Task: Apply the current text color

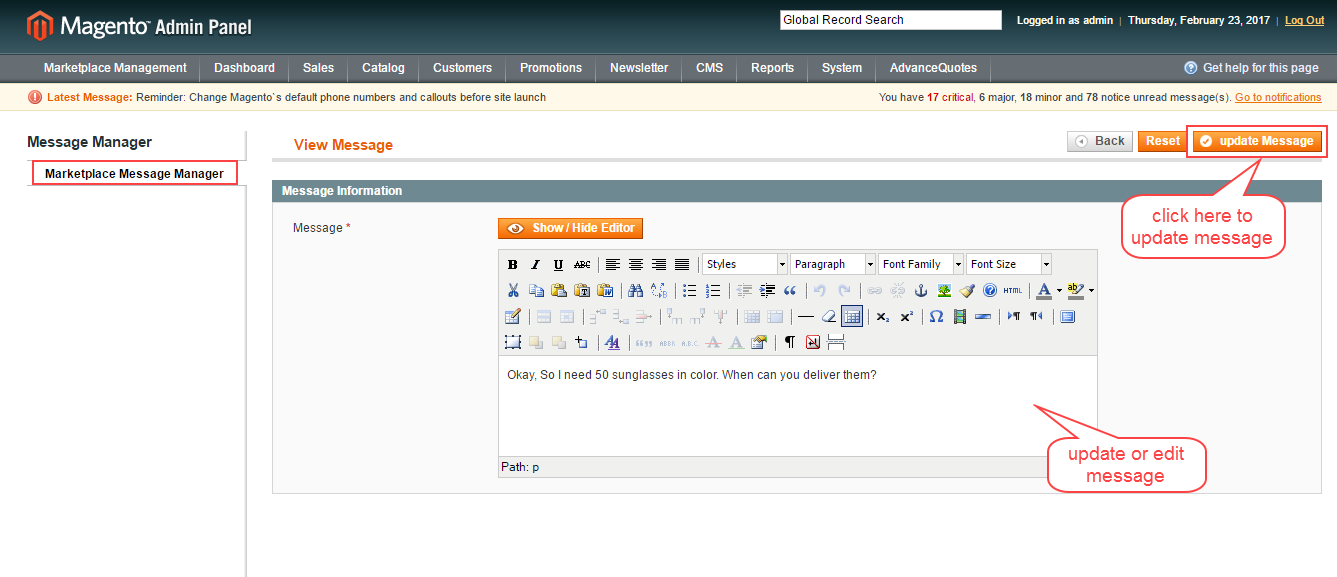Action: 1044,290
